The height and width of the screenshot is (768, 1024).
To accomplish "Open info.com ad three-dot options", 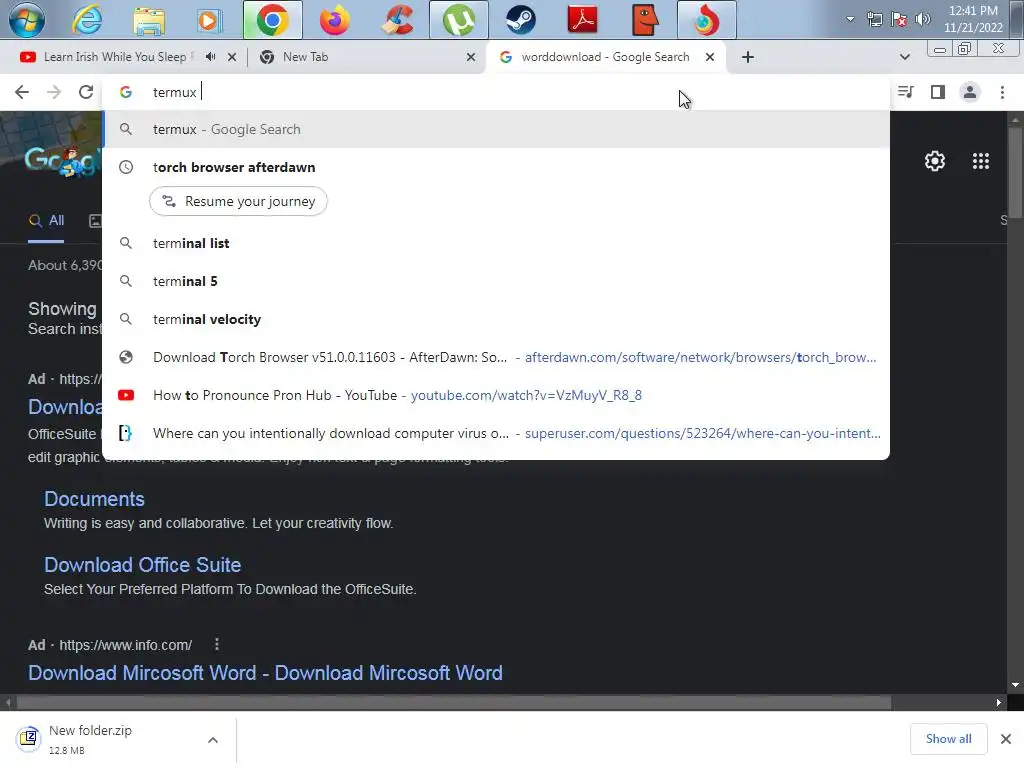I will [x=217, y=645].
